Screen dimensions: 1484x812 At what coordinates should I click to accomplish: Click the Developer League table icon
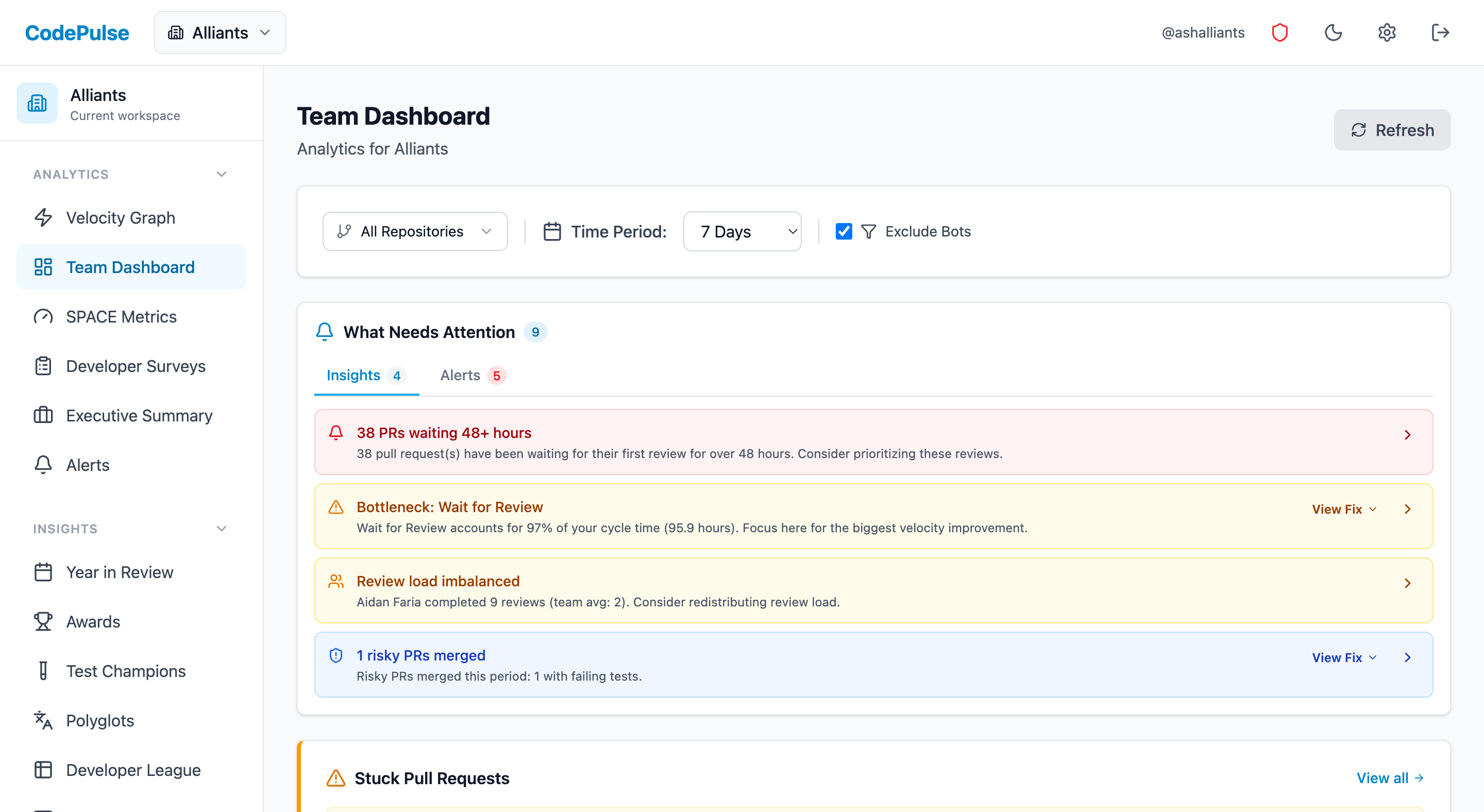tap(43, 770)
